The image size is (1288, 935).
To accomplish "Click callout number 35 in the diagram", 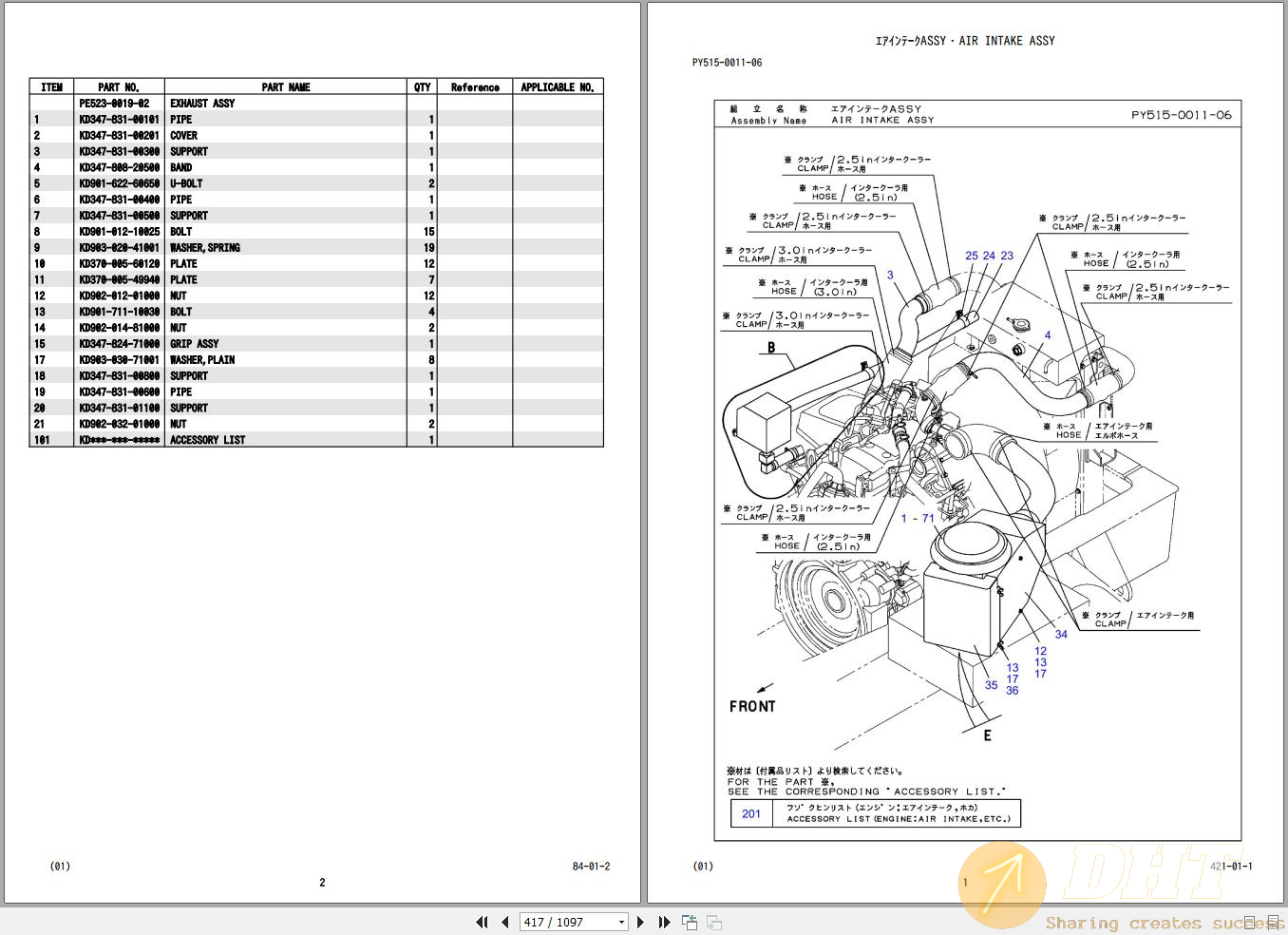I will (991, 684).
